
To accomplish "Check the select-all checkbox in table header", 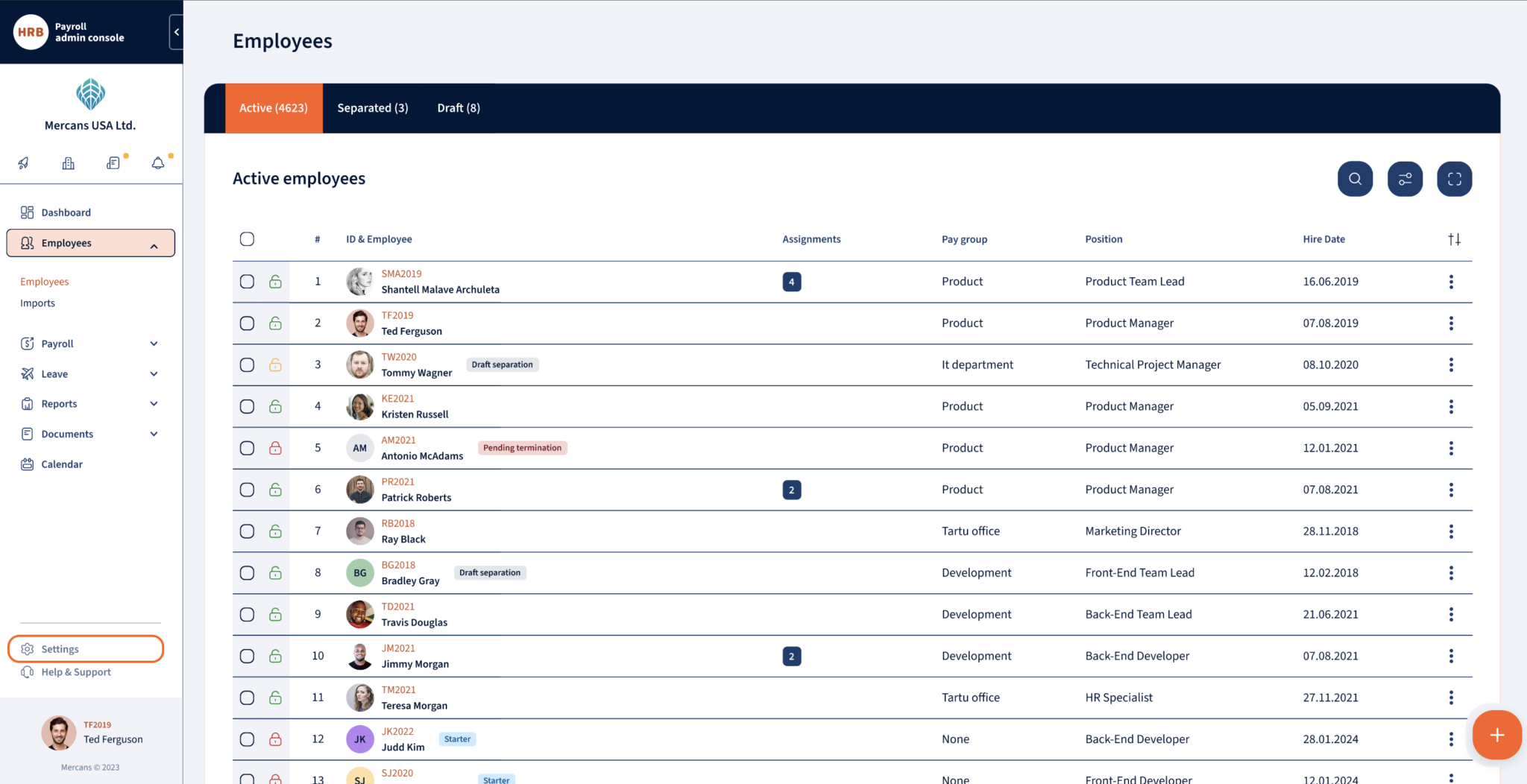I will (x=247, y=238).
